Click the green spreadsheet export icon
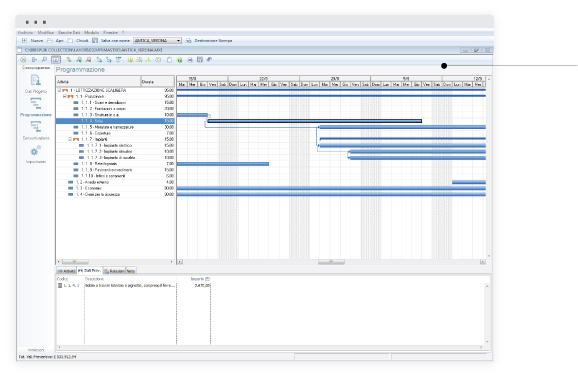This screenshot has width=578, height=379. point(180,60)
